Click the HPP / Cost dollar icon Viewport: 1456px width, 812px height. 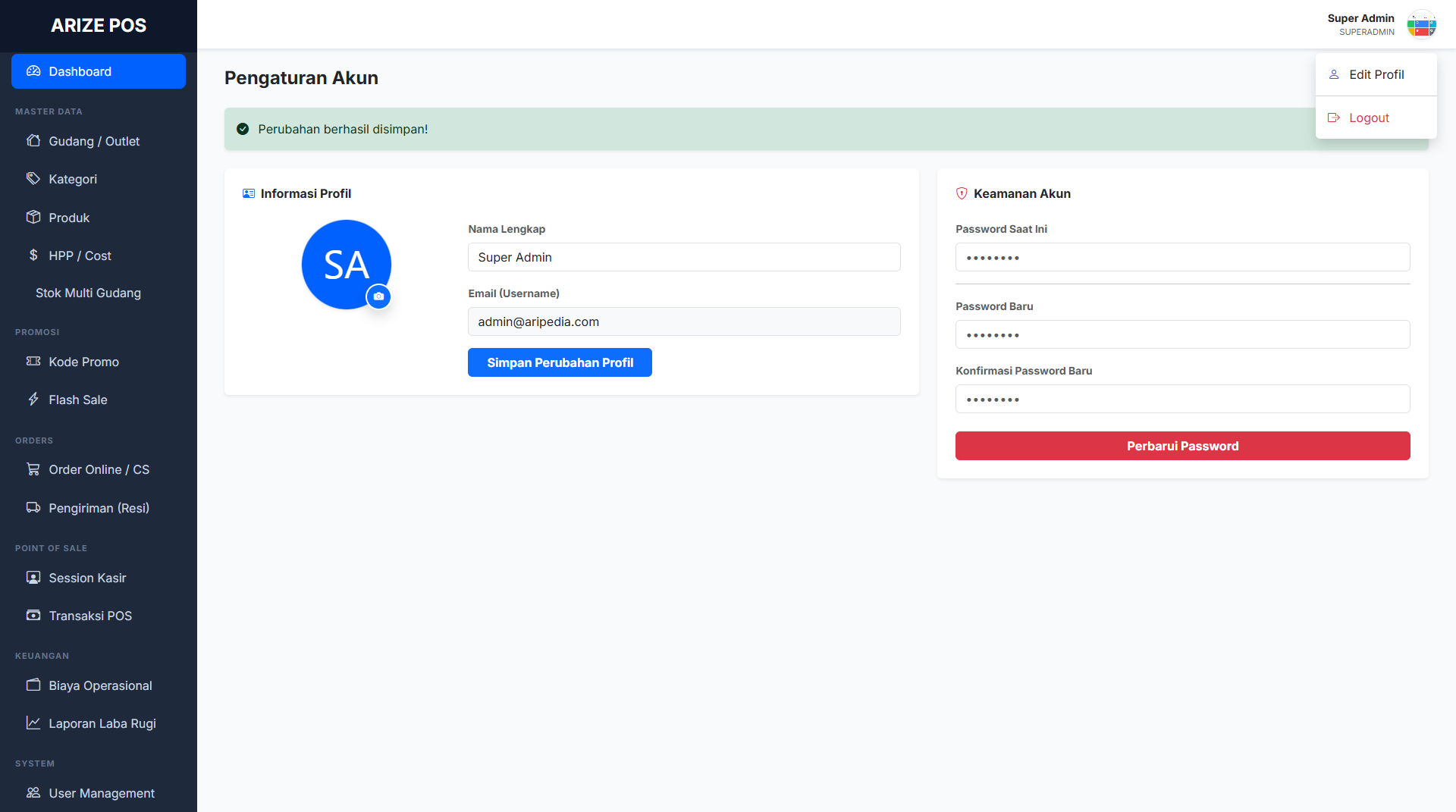click(x=33, y=256)
